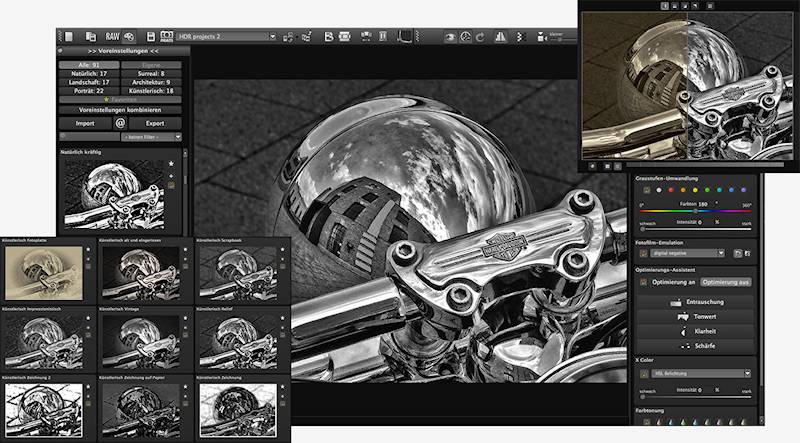The height and width of the screenshot is (443, 800).
Task: Click the save floppy disk icon
Action: point(151,37)
